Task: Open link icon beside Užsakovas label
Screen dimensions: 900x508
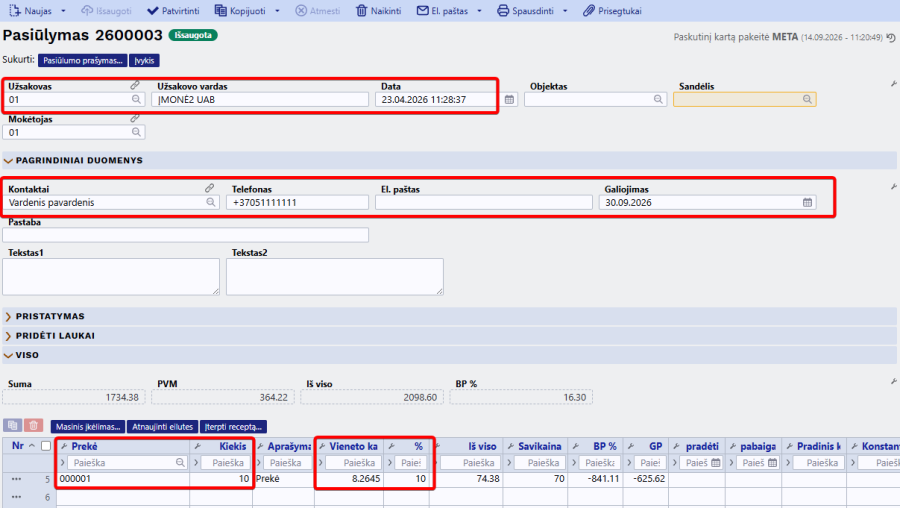Action: 135,85
